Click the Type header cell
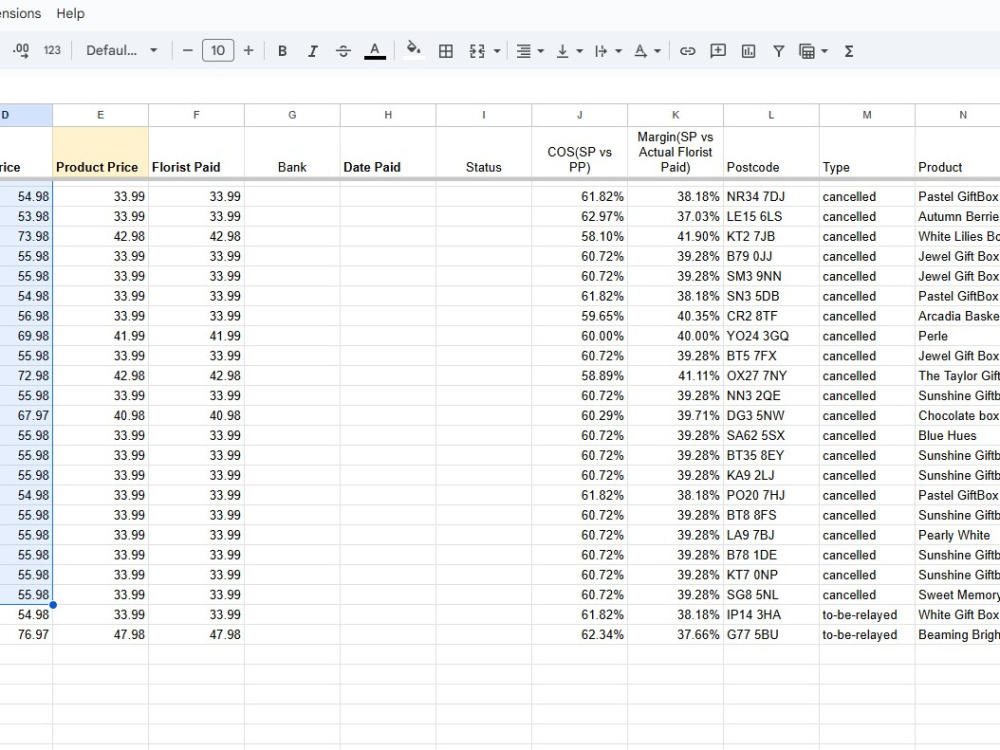 867,152
